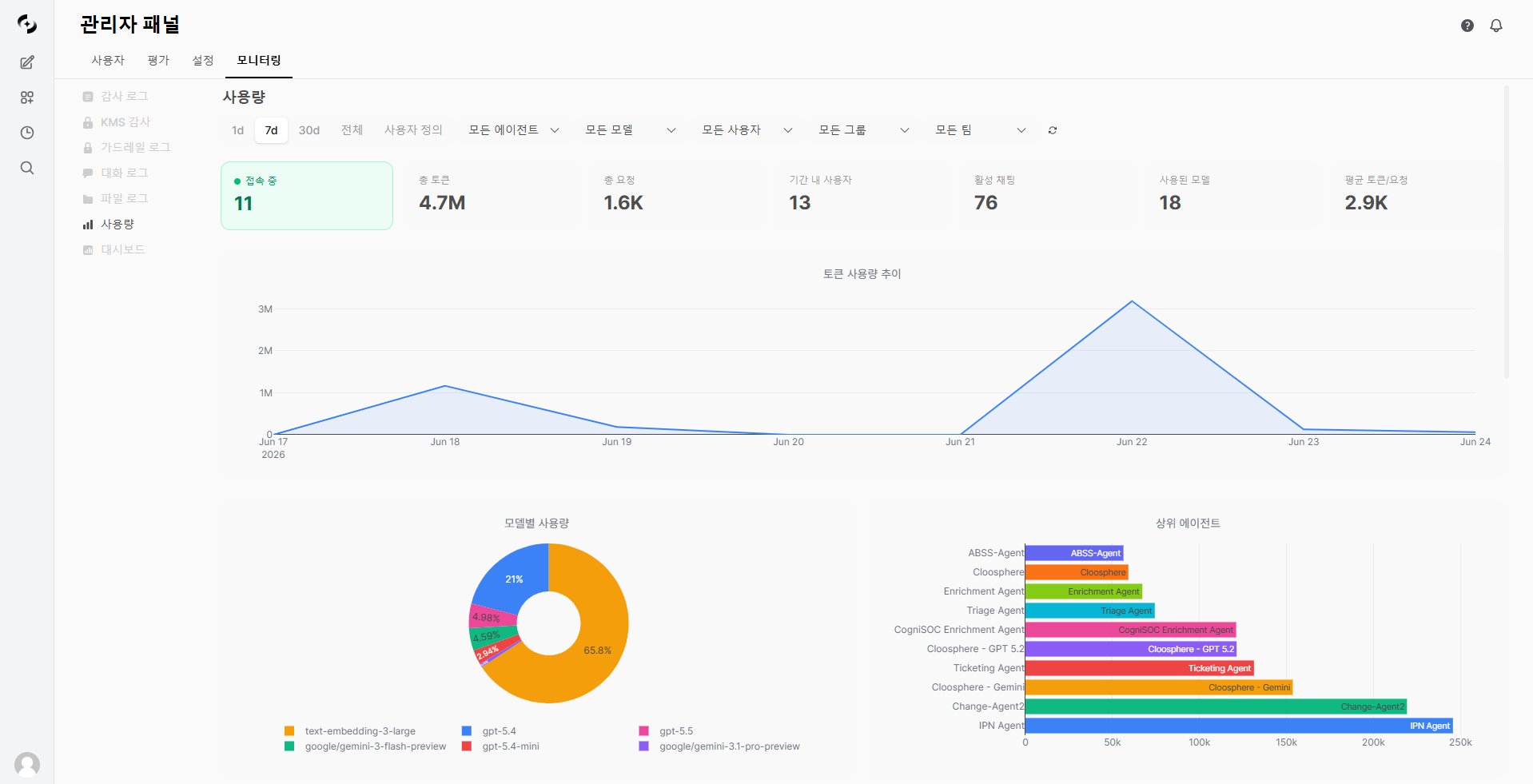Image resolution: width=1533 pixels, height=784 pixels.
Task: Choose 사용자 정의 custom range
Action: (413, 130)
